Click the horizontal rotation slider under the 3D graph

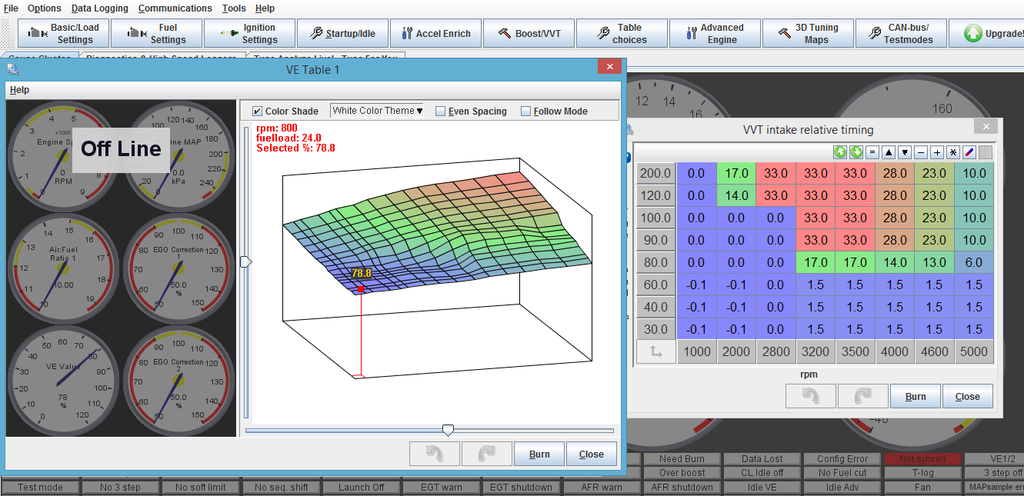(448, 430)
